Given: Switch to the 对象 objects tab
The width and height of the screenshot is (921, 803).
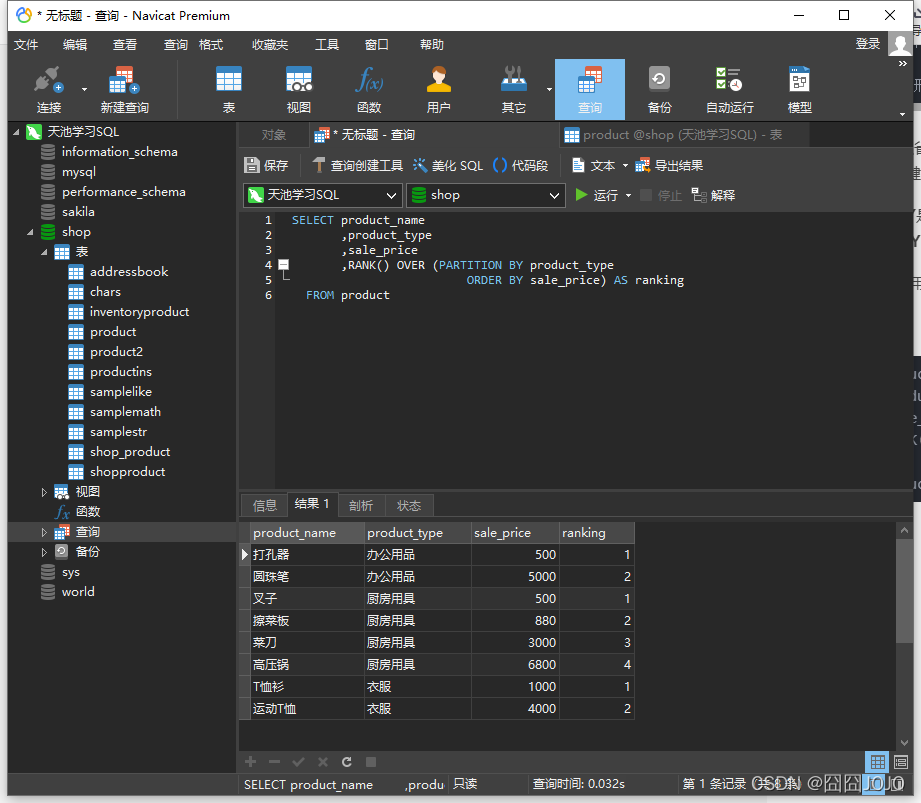Looking at the screenshot, I should (274, 135).
